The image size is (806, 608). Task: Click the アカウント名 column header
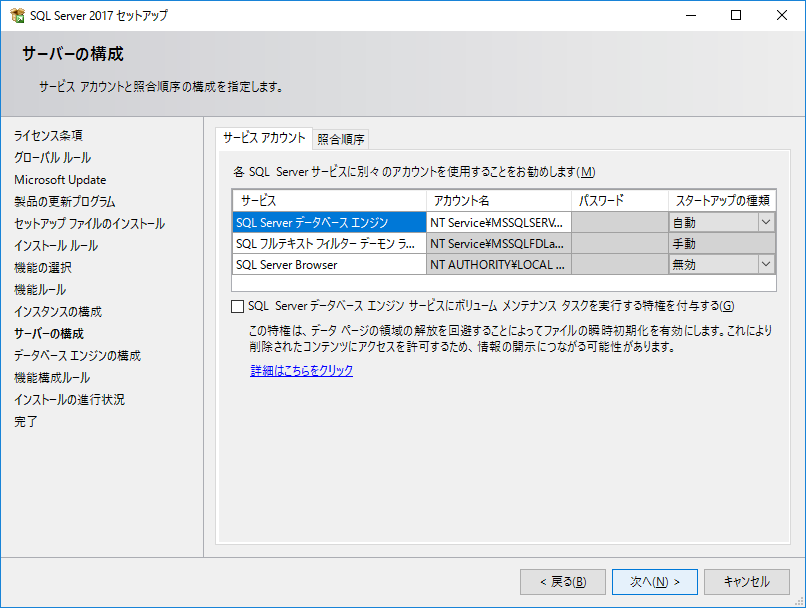(x=499, y=200)
